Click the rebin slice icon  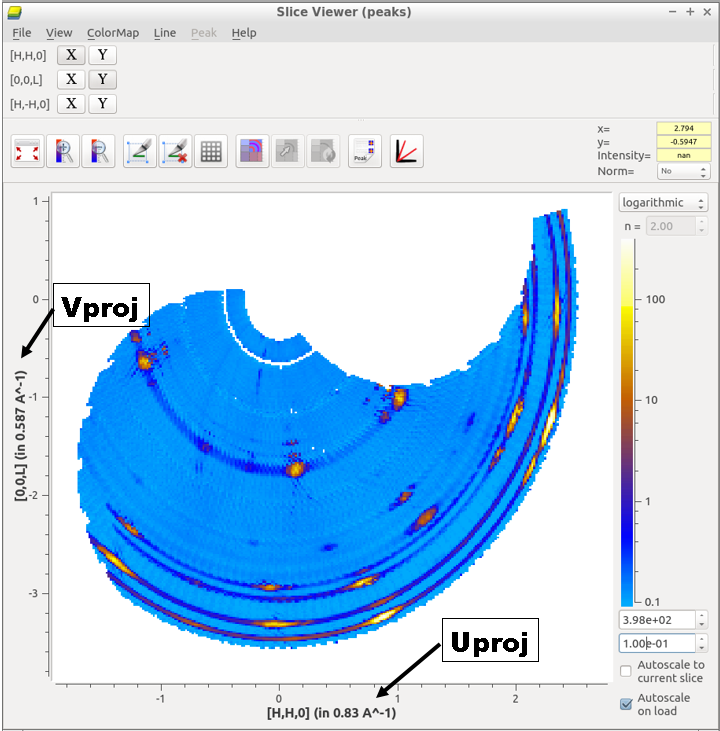coord(252,151)
